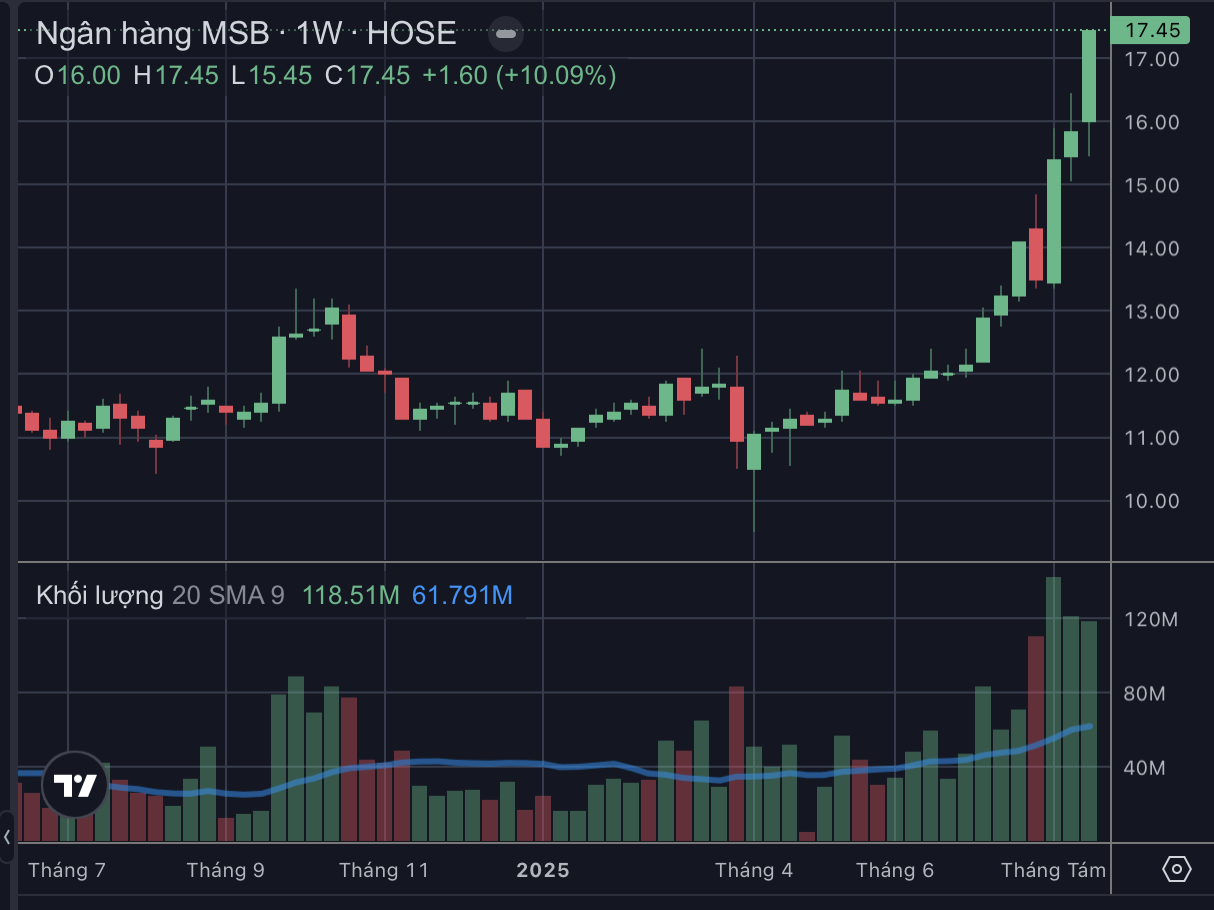Viewport: 1214px width, 910px height.
Task: Click the 13.00 price axis label
Action: (x=1152, y=311)
